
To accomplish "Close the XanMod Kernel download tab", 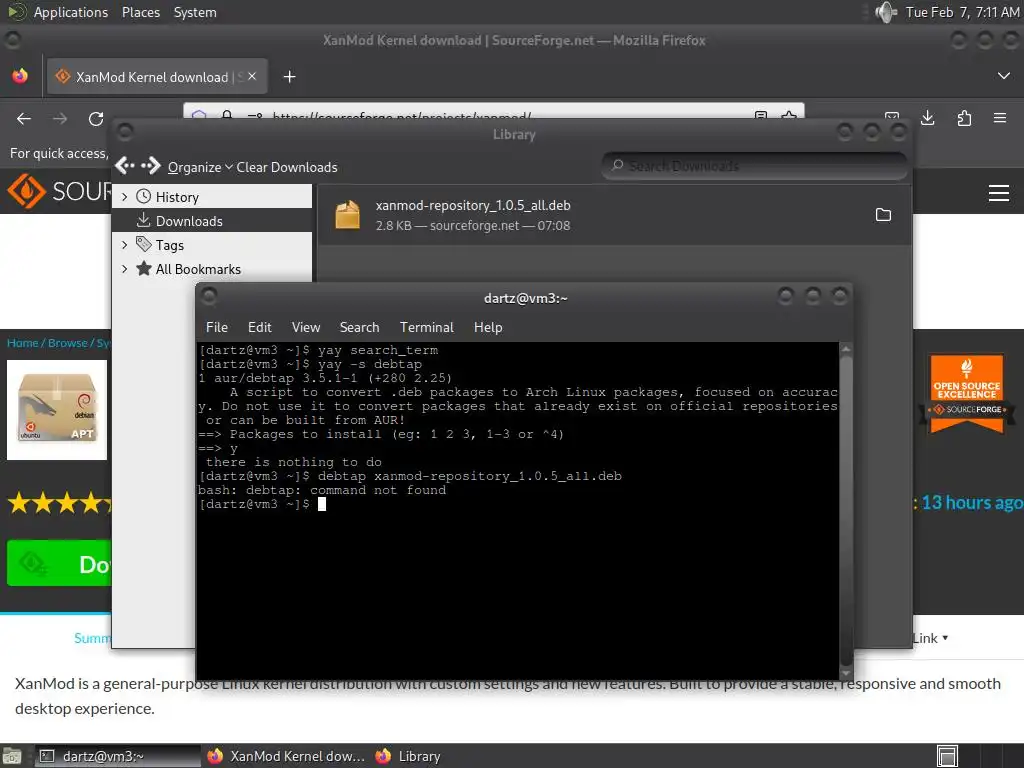I will pyautogui.click(x=252, y=76).
